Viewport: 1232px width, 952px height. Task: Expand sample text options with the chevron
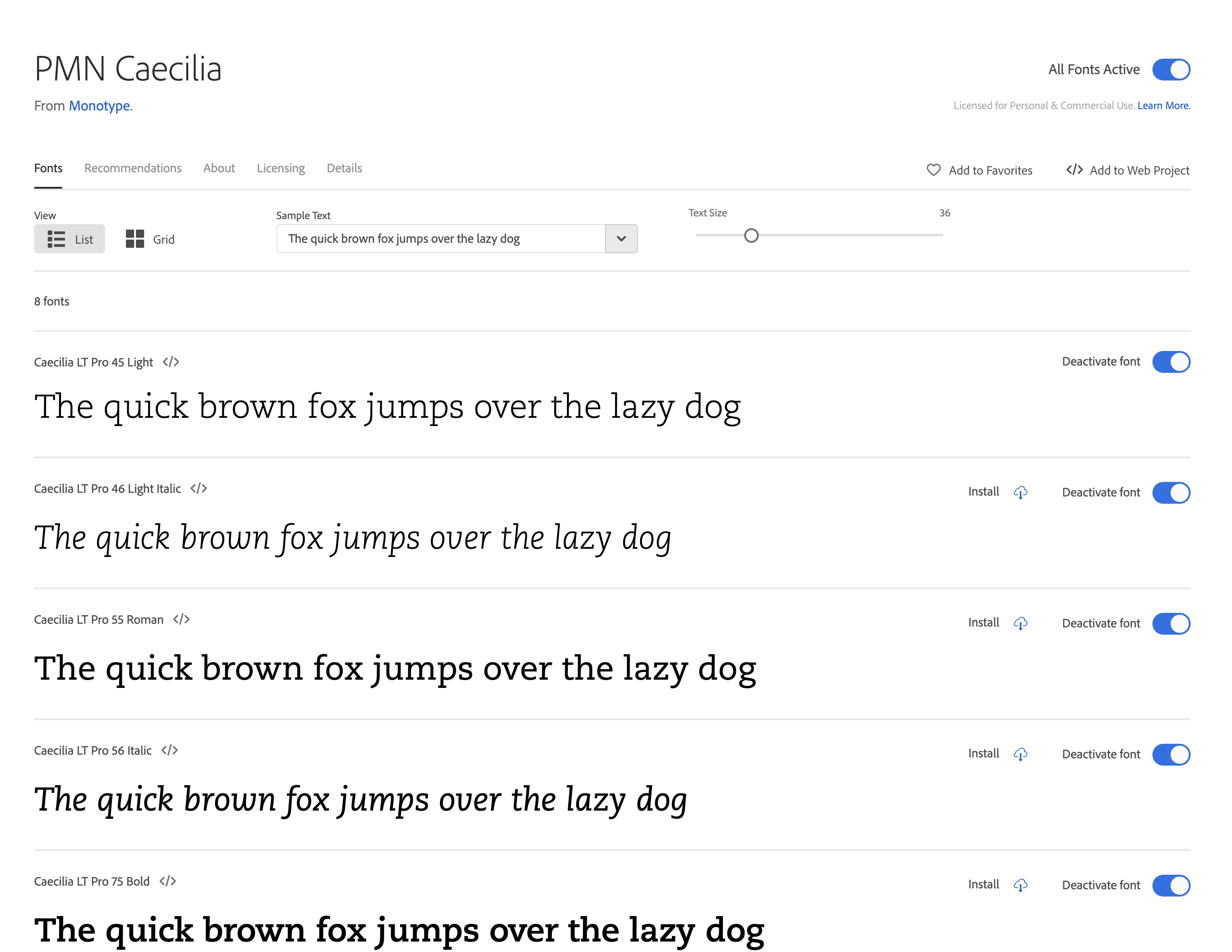(x=621, y=239)
